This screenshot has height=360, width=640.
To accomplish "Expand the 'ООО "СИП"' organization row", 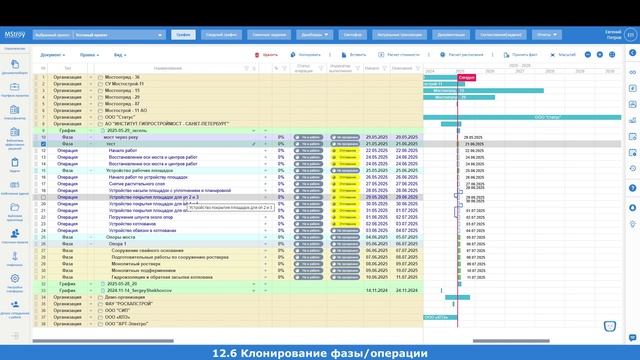I will coord(91,311).
